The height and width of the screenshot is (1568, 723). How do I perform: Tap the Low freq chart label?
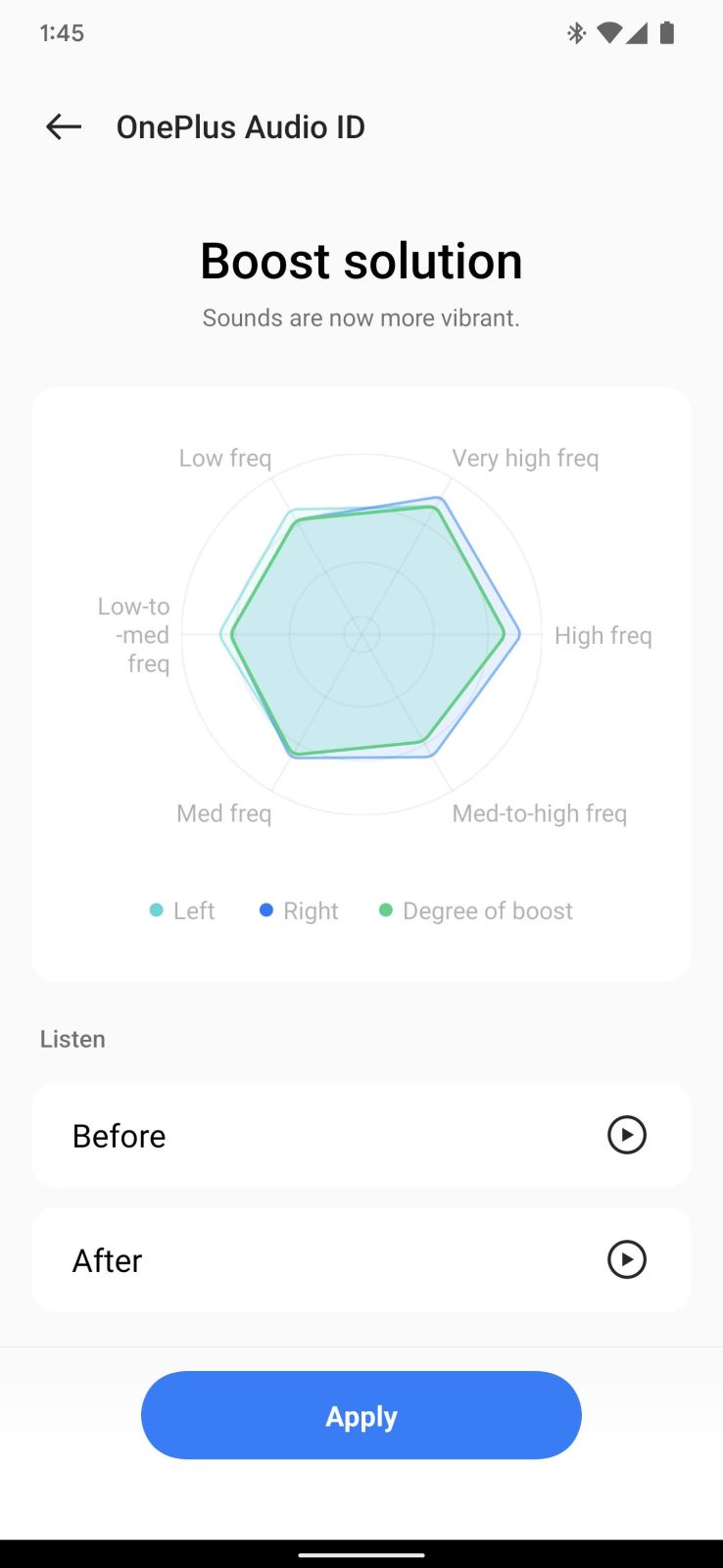pyautogui.click(x=225, y=458)
